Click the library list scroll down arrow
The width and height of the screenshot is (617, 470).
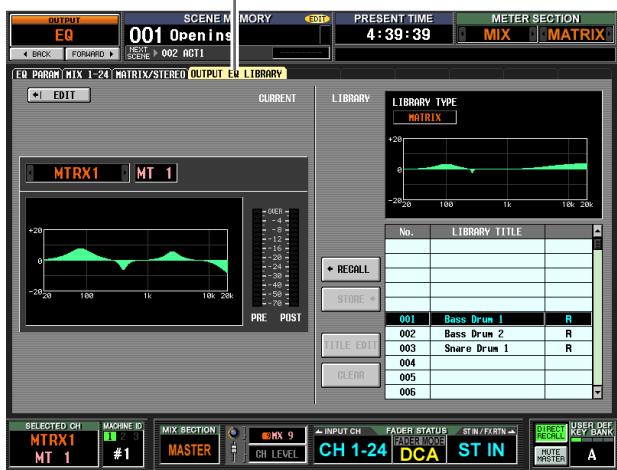click(597, 392)
